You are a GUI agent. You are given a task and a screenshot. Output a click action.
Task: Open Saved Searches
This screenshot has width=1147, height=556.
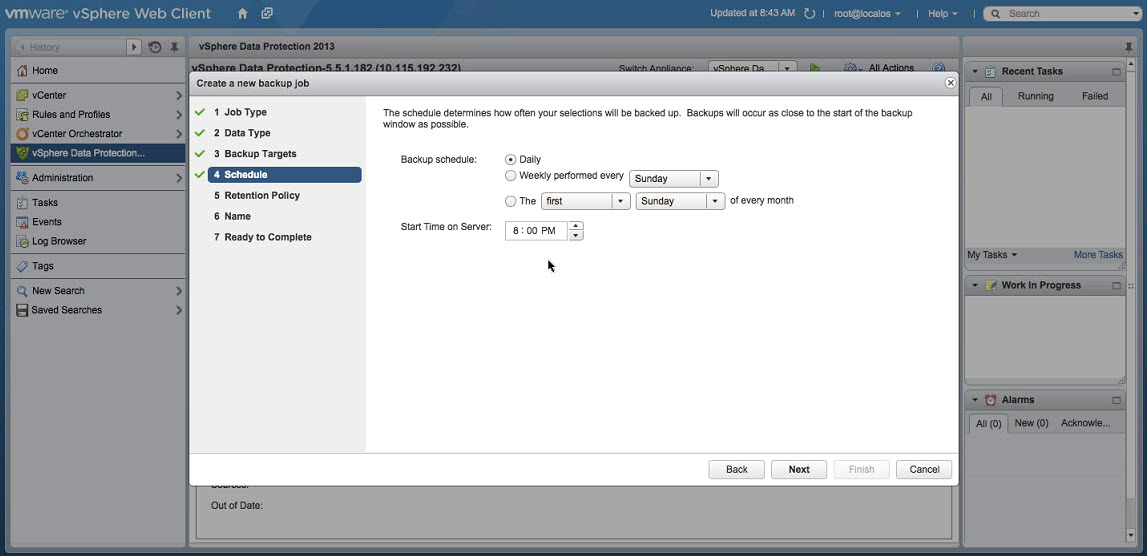tap(67, 310)
